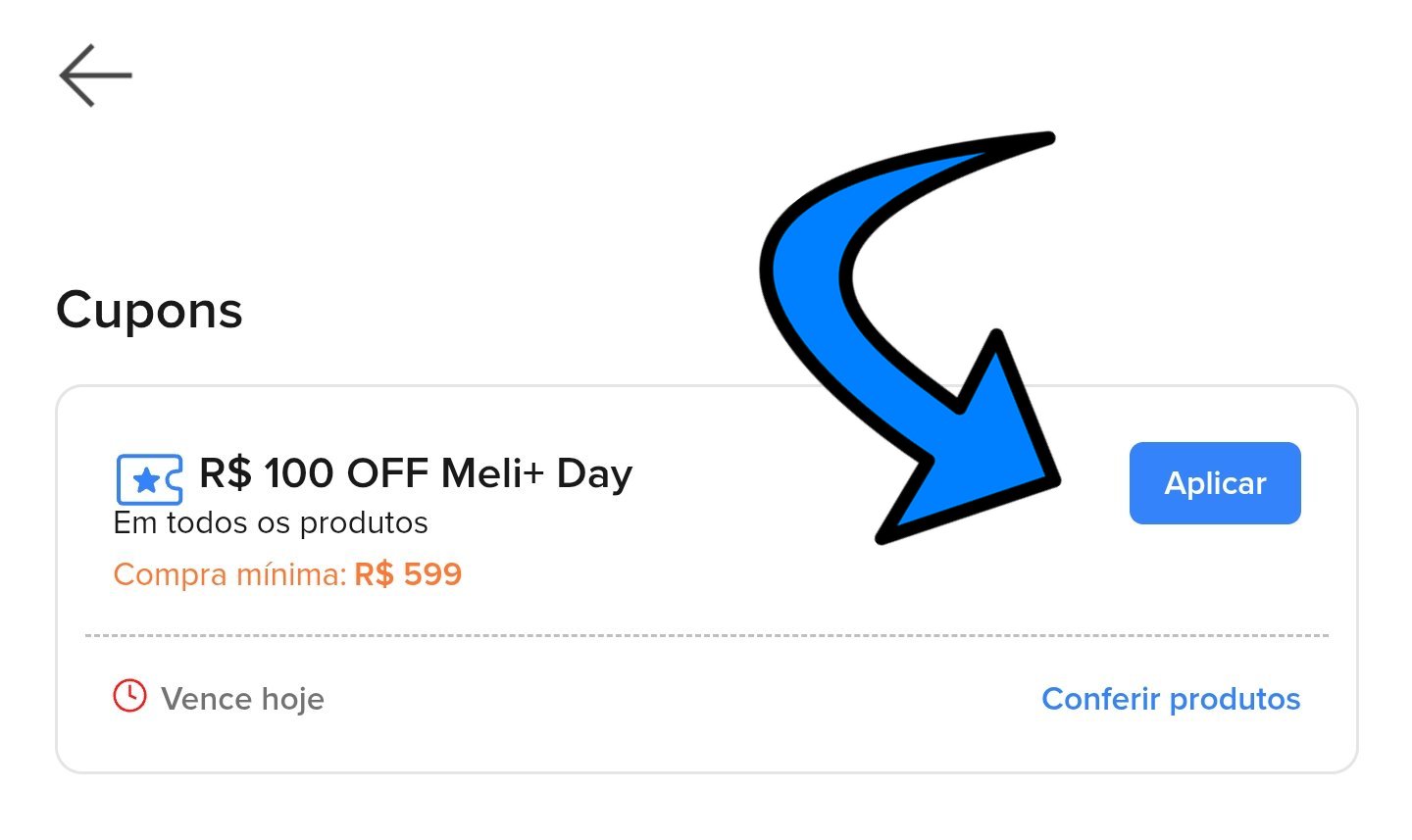Image resolution: width=1412 pixels, height=840 pixels.
Task: Click the "Compra mínima" label
Action: click(x=229, y=574)
